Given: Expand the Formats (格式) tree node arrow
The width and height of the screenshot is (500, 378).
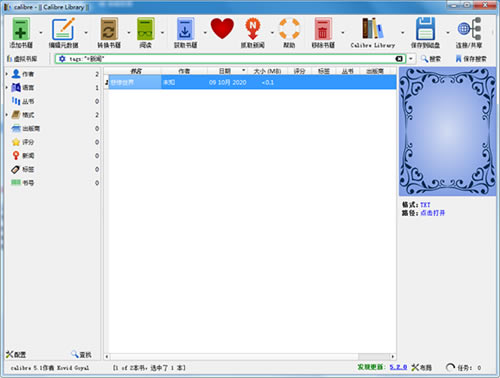Looking at the screenshot, I should [x=7, y=115].
